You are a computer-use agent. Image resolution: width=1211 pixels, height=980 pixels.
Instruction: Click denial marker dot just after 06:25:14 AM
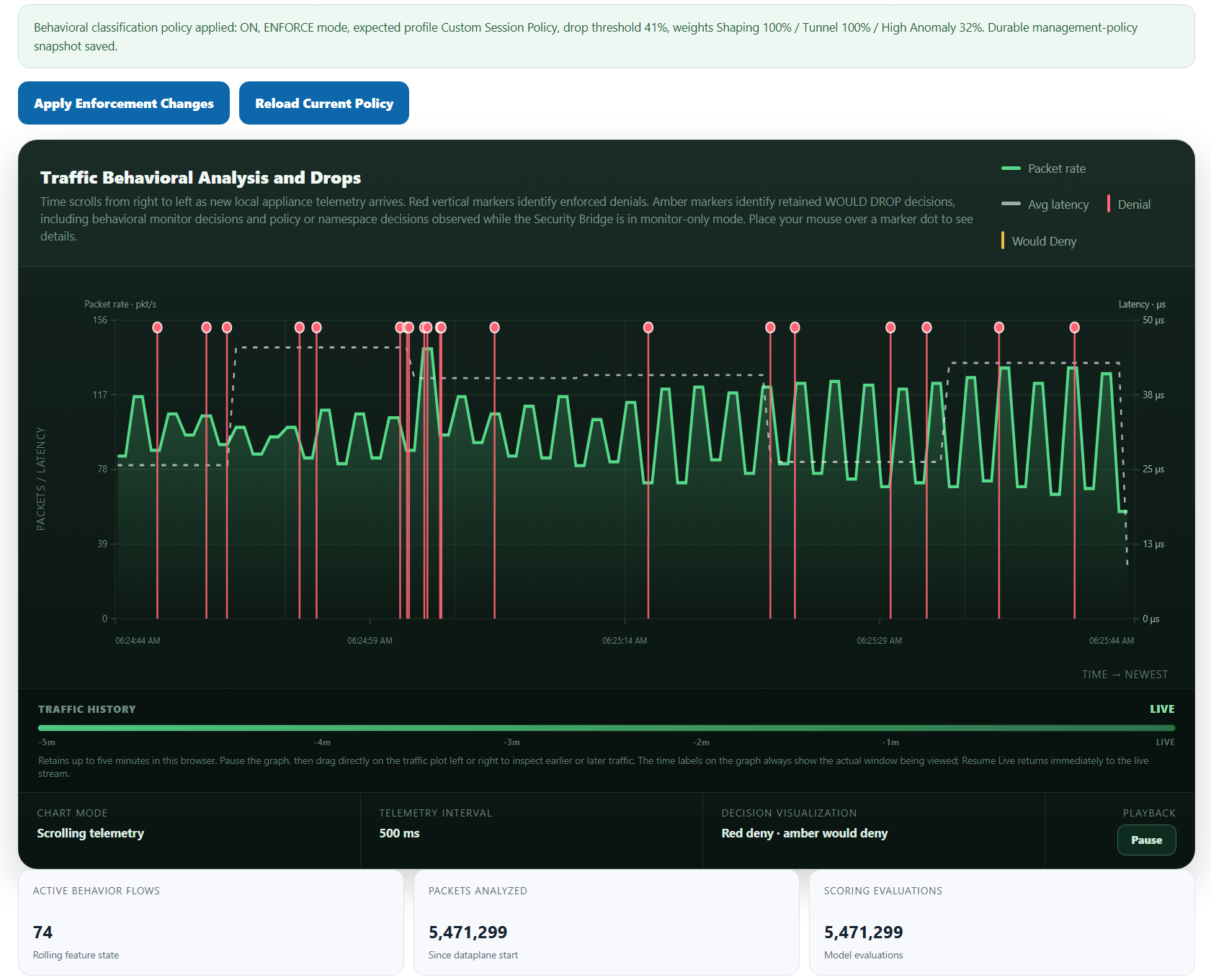click(648, 328)
